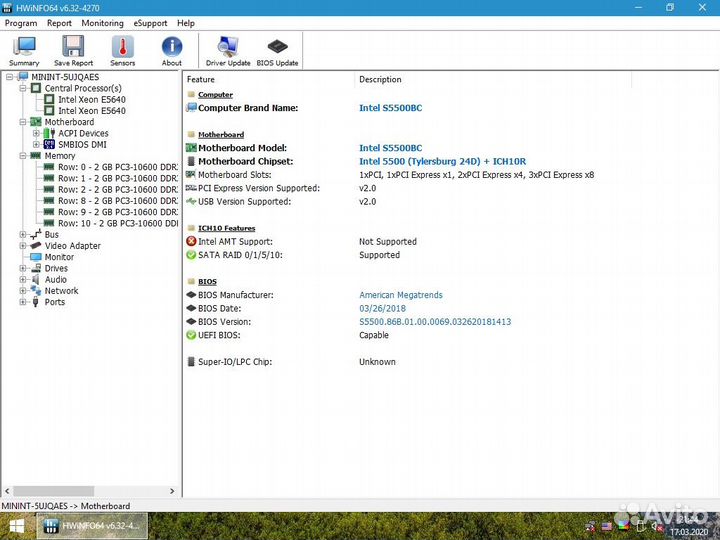Select the Memory tree node
The image size is (720, 540).
tap(60, 156)
